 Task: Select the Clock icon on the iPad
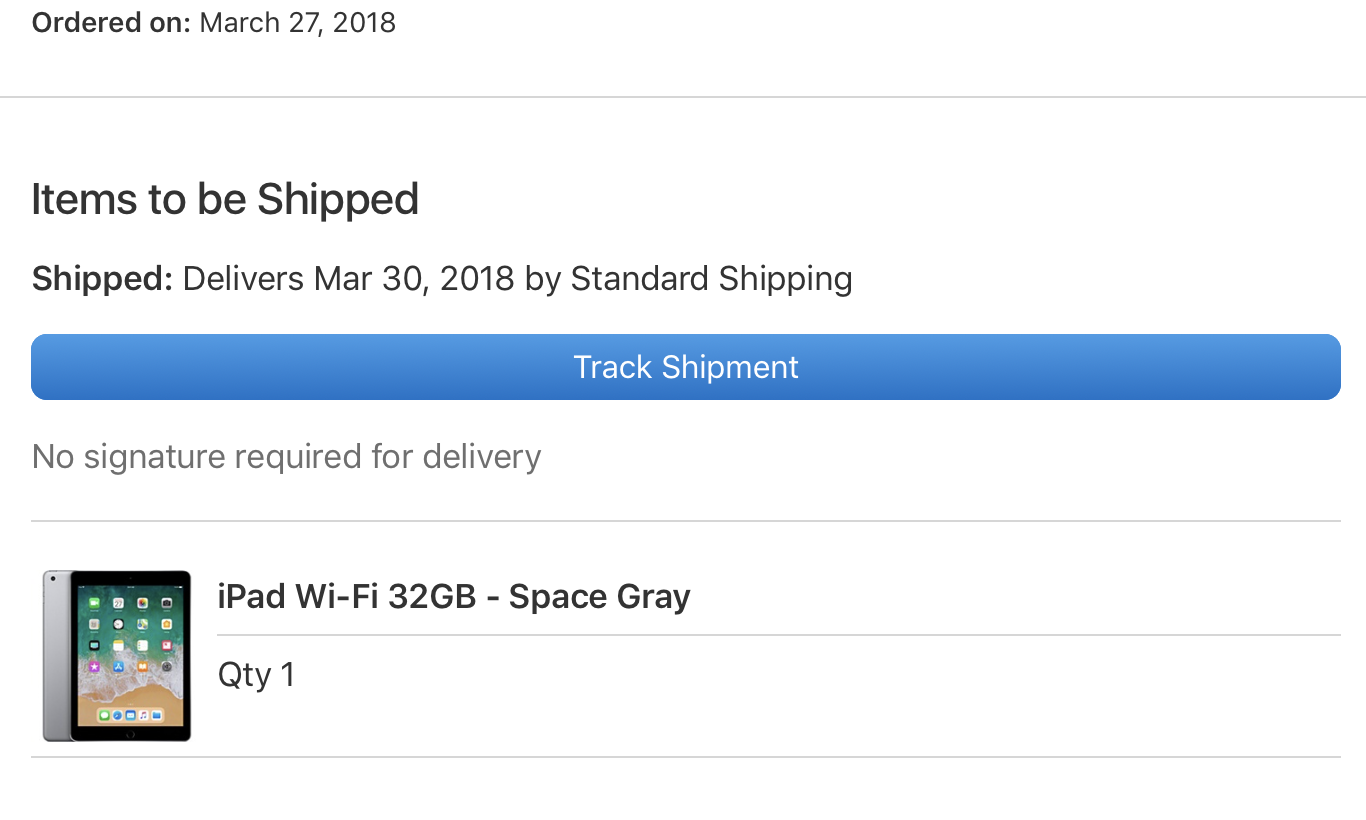pyautogui.click(x=118, y=624)
